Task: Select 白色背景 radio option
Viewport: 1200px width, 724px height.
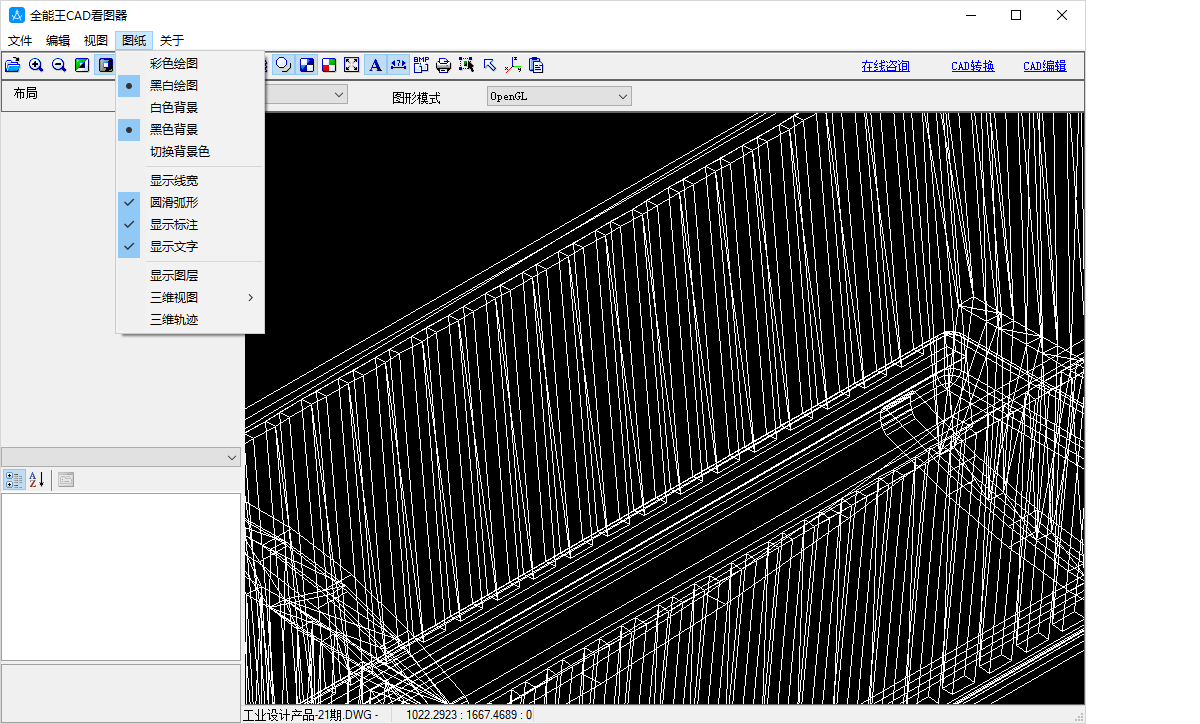Action: pos(174,108)
